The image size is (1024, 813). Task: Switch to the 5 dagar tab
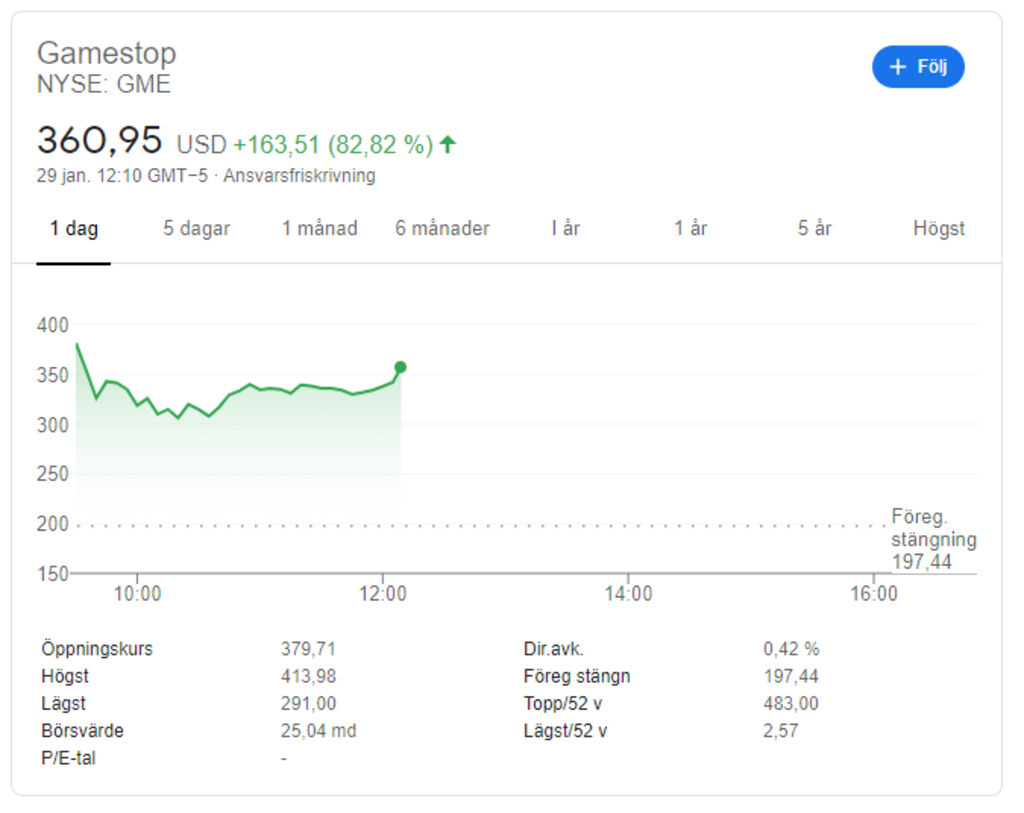coord(197,229)
